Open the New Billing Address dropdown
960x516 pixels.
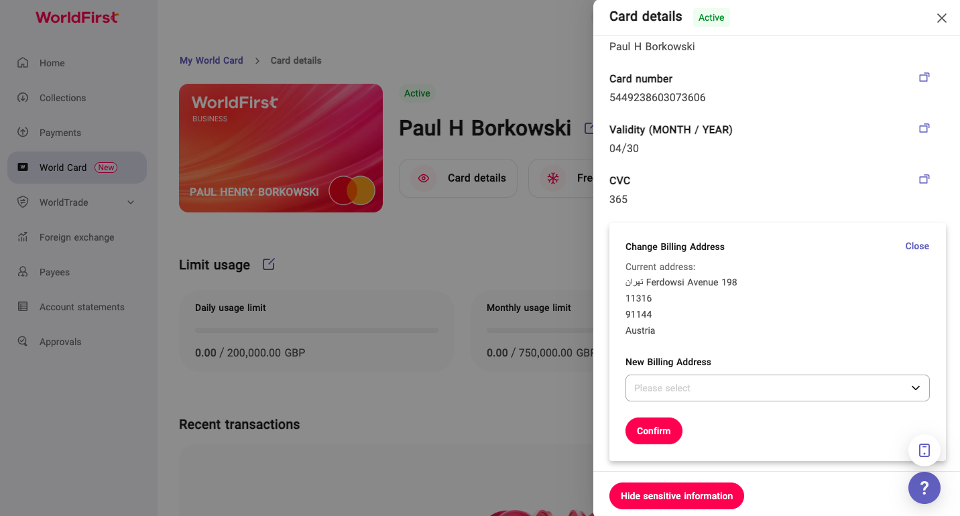(x=777, y=388)
